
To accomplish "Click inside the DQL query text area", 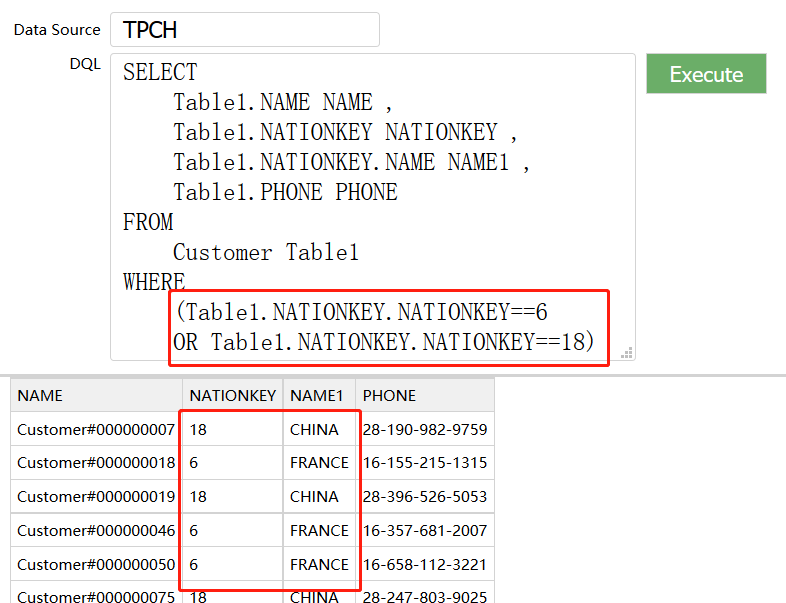I will coord(372,207).
